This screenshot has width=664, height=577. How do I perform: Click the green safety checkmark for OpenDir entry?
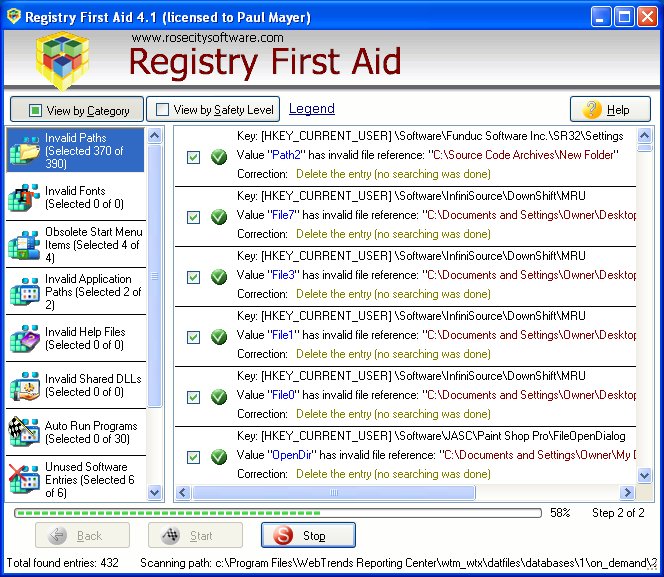tap(219, 457)
